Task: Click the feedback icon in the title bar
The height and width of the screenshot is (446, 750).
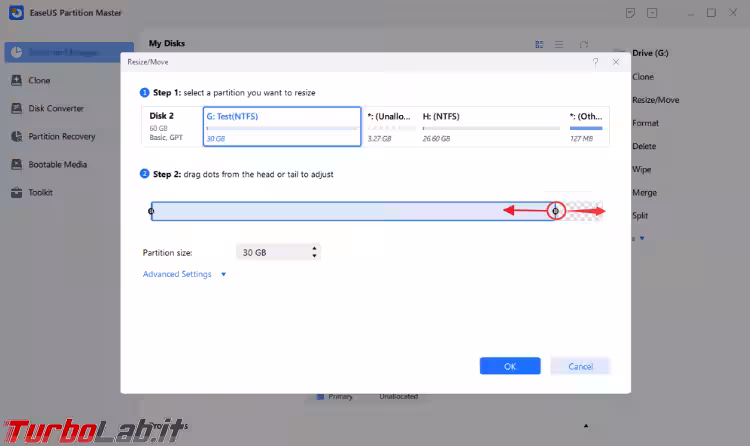Action: (630, 13)
